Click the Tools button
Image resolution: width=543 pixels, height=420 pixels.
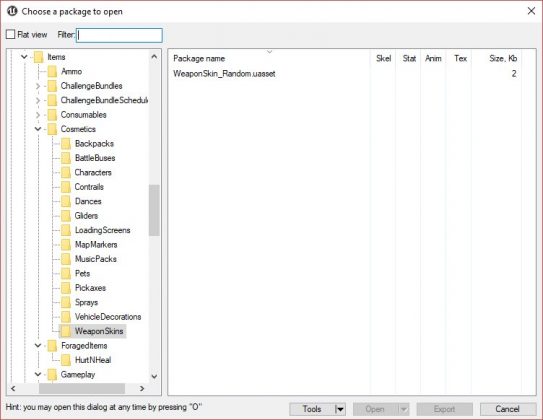(x=312, y=409)
